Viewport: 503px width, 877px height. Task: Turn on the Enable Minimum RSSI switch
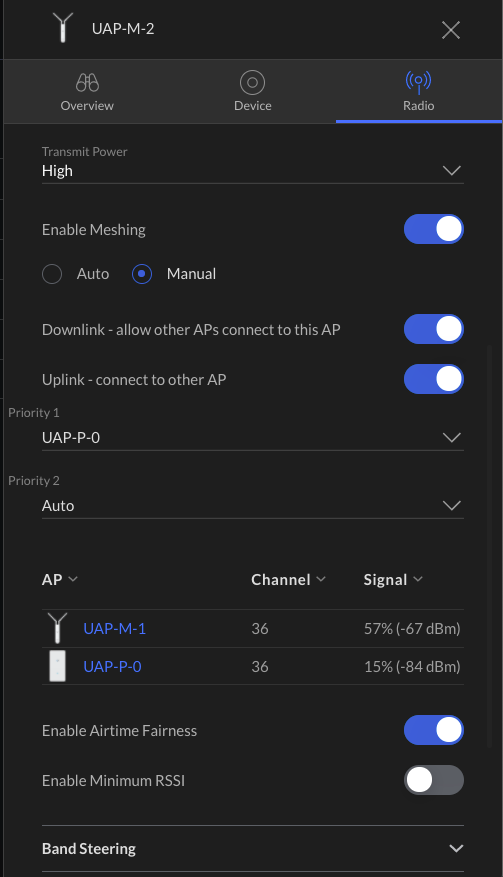[x=434, y=780]
